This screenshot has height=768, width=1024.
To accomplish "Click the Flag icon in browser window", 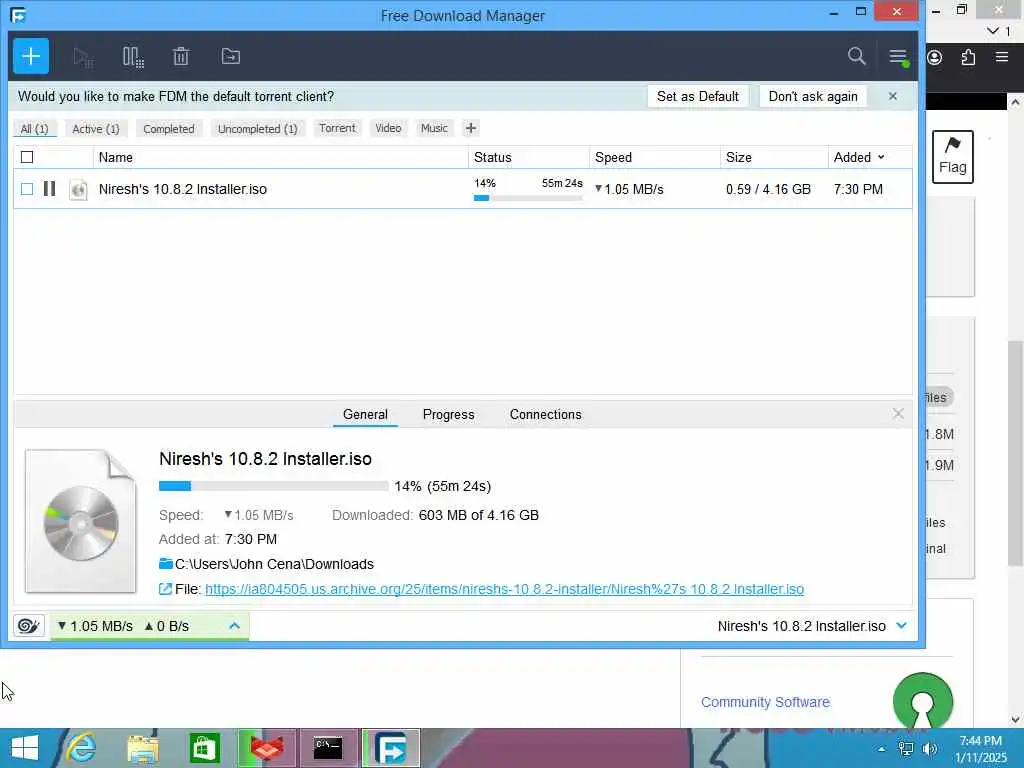I will pyautogui.click(x=953, y=157).
